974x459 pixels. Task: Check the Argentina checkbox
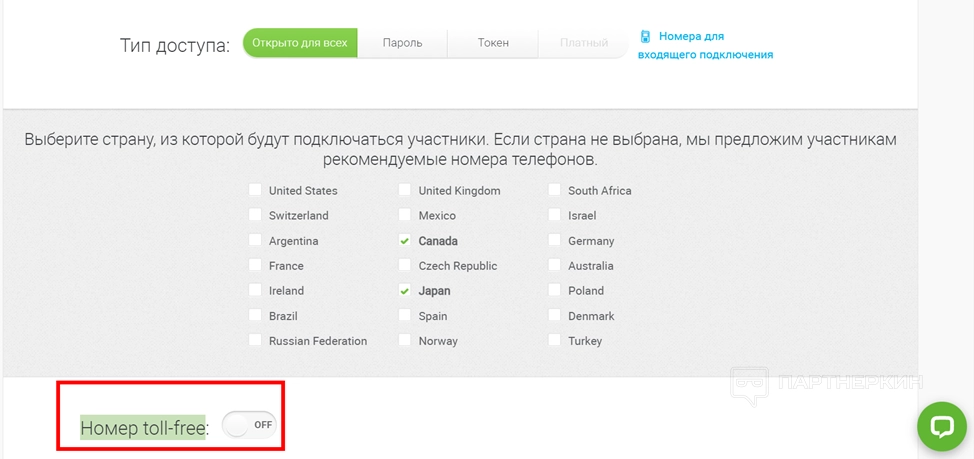[255, 240]
